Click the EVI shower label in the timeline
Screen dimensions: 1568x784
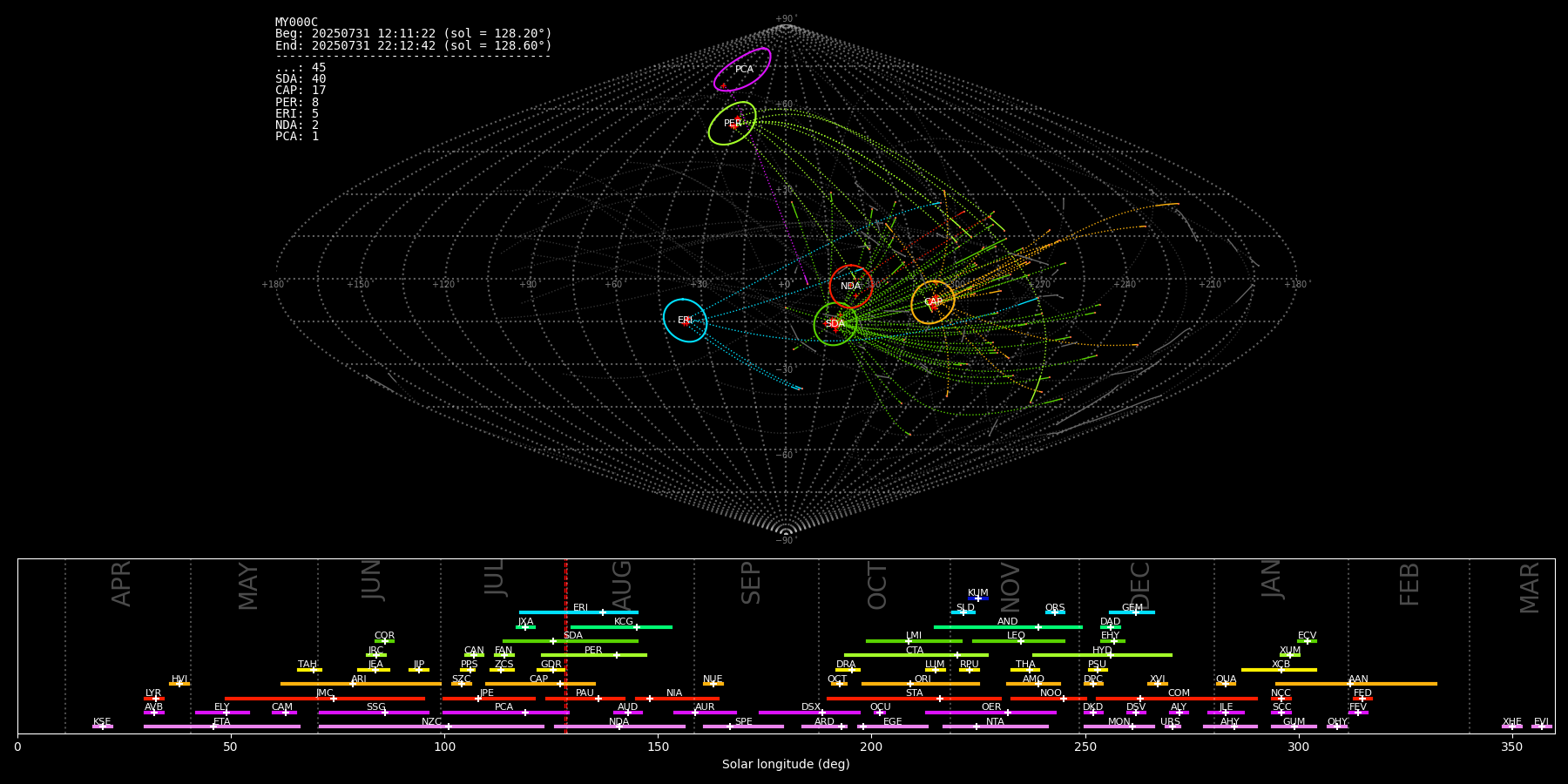tap(1541, 722)
